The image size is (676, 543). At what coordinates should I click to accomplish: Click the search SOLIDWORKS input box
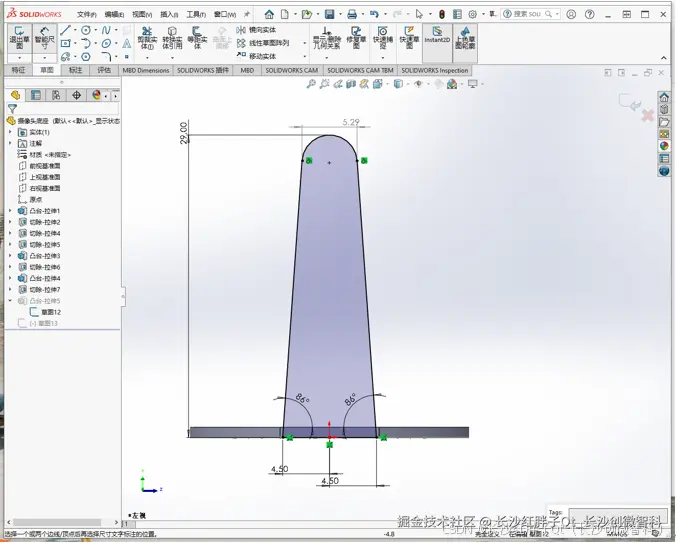pyautogui.click(x=527, y=14)
